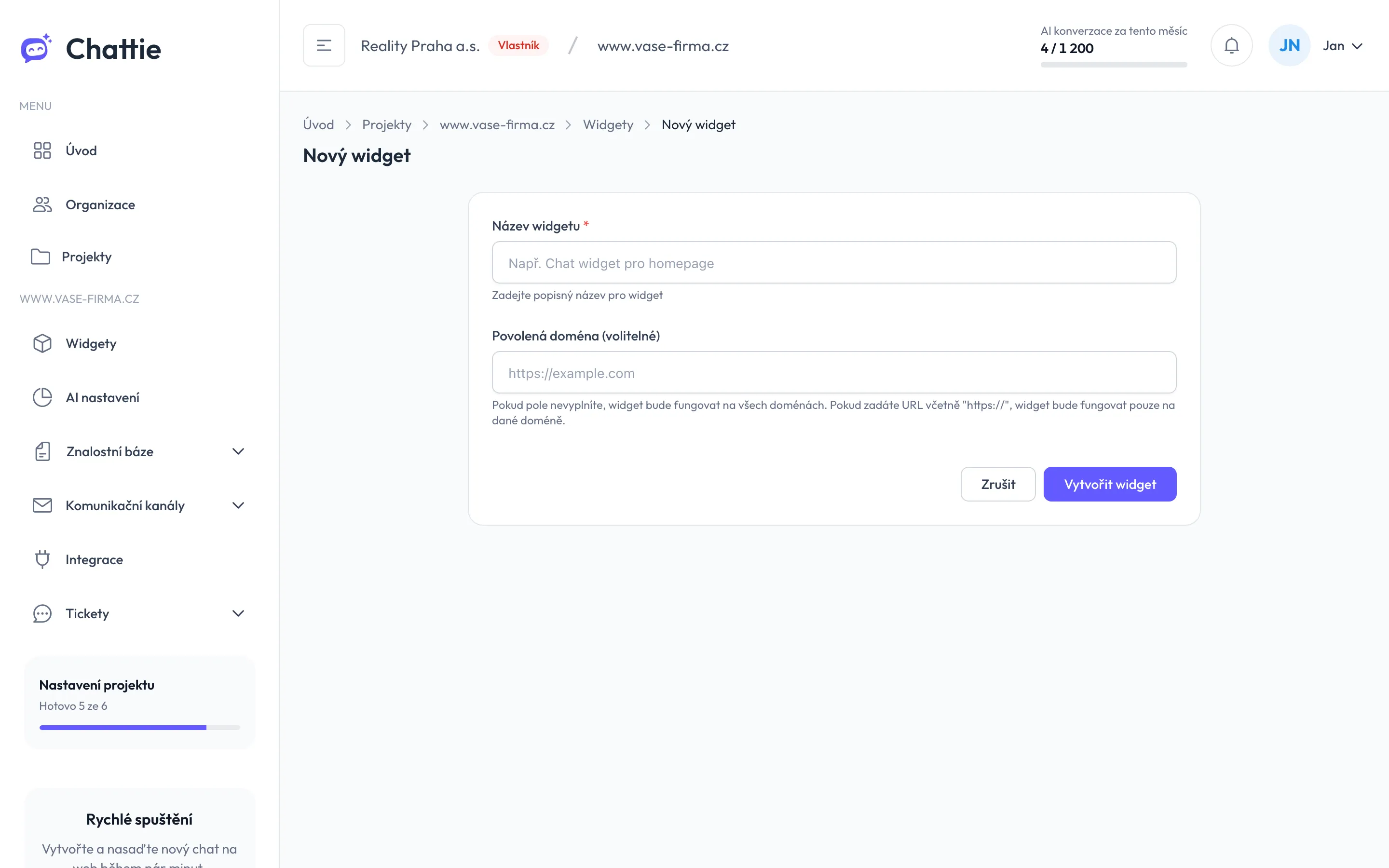Click Reality Praha a.s. organization name
The height and width of the screenshot is (868, 1389).
coord(420,46)
